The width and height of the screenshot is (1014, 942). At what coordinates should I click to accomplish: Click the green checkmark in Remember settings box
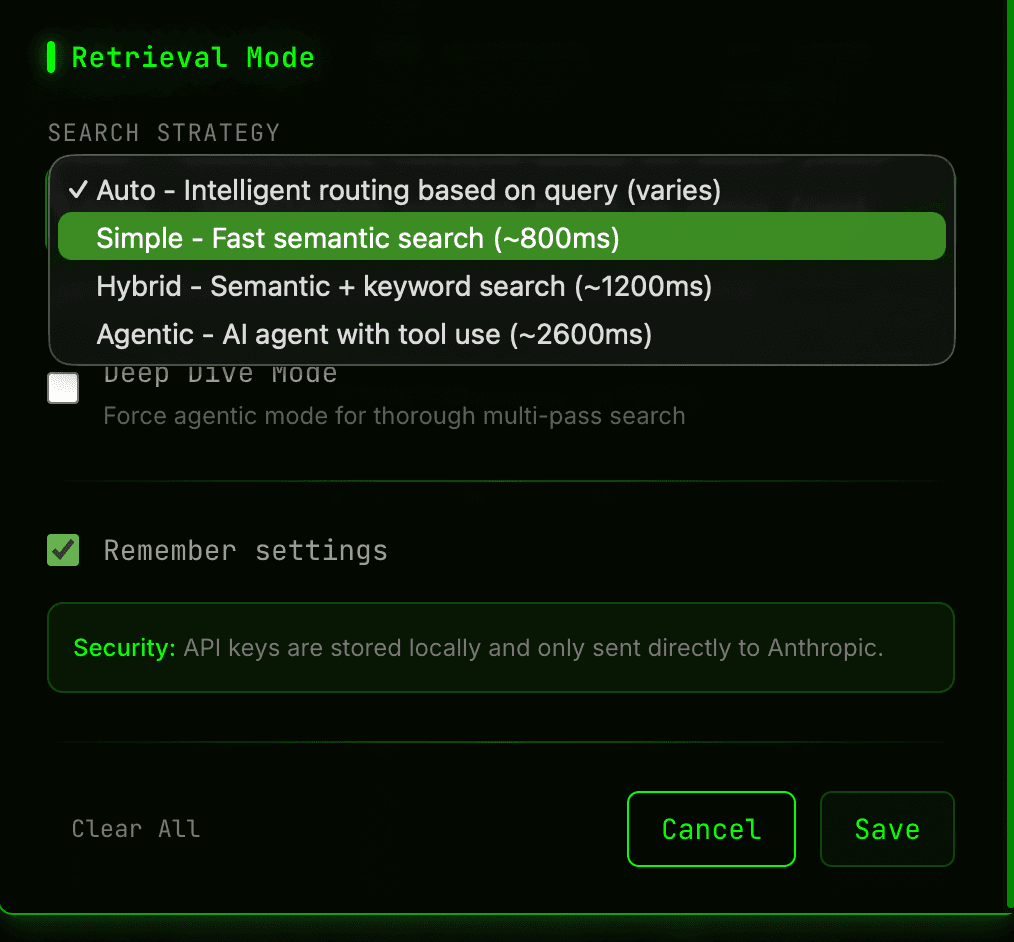click(63, 550)
